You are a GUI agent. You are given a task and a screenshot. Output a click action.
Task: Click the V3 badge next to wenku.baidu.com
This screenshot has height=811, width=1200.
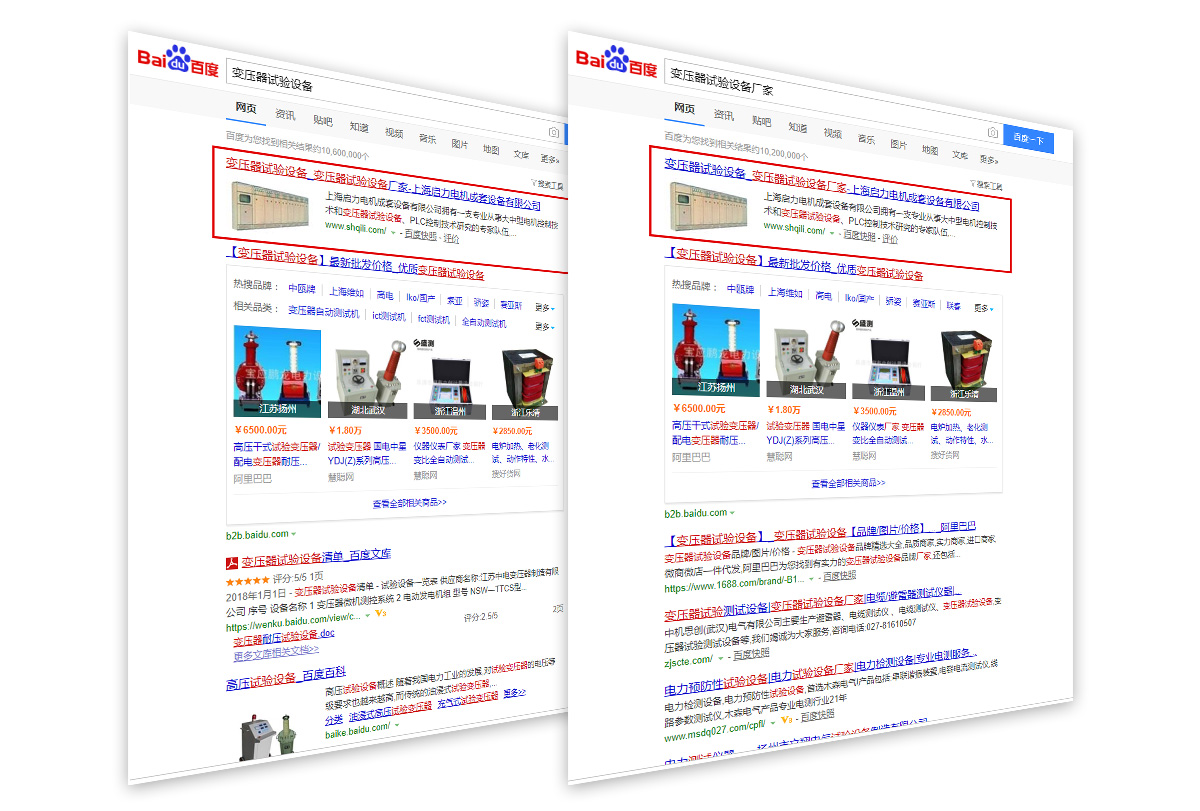381,613
